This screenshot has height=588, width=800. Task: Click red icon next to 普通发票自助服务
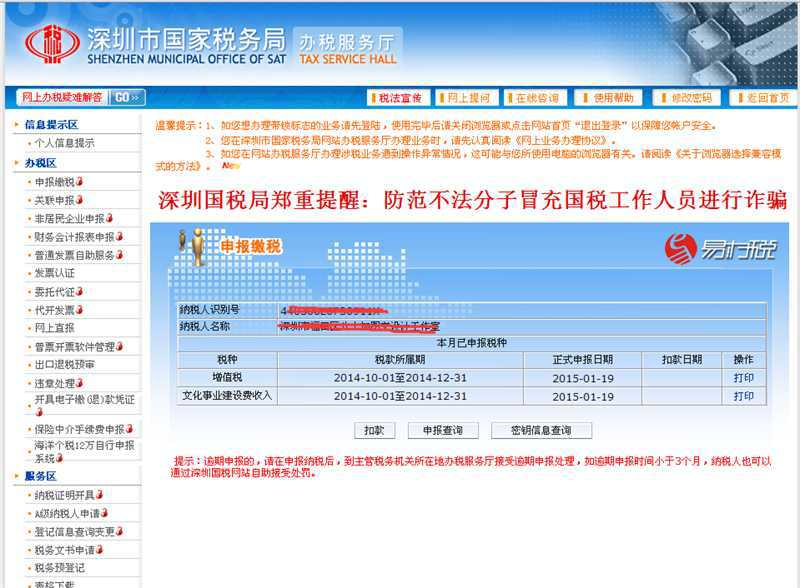click(x=119, y=254)
